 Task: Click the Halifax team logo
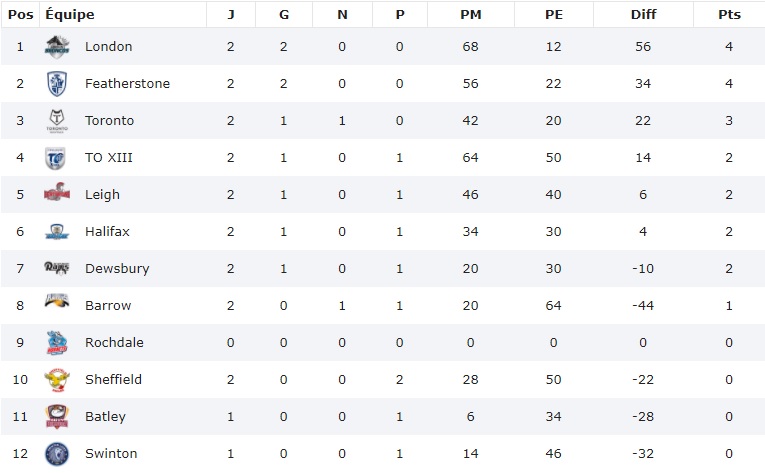click(57, 232)
